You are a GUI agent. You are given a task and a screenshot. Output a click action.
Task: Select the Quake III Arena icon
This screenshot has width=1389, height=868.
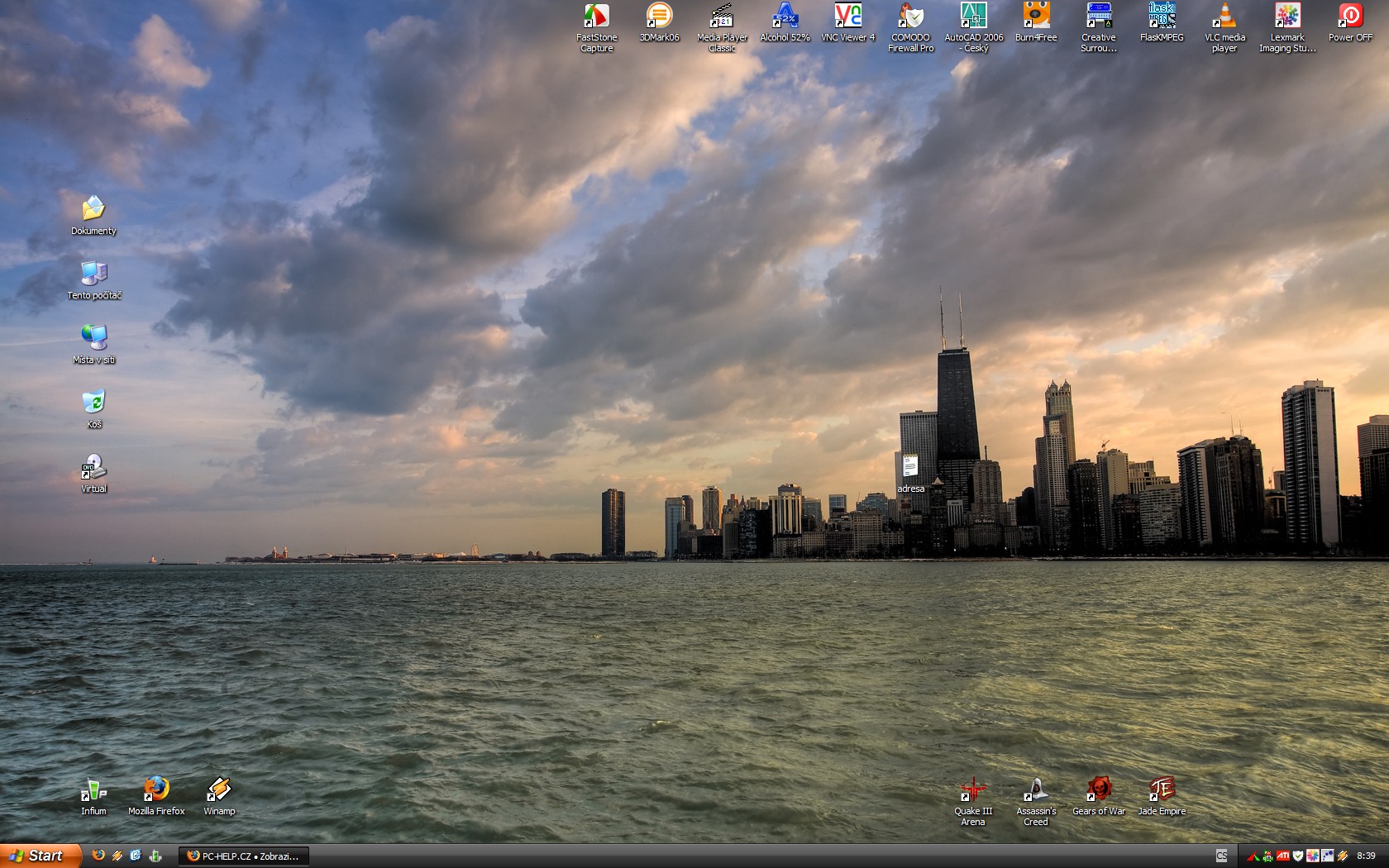coord(973,790)
